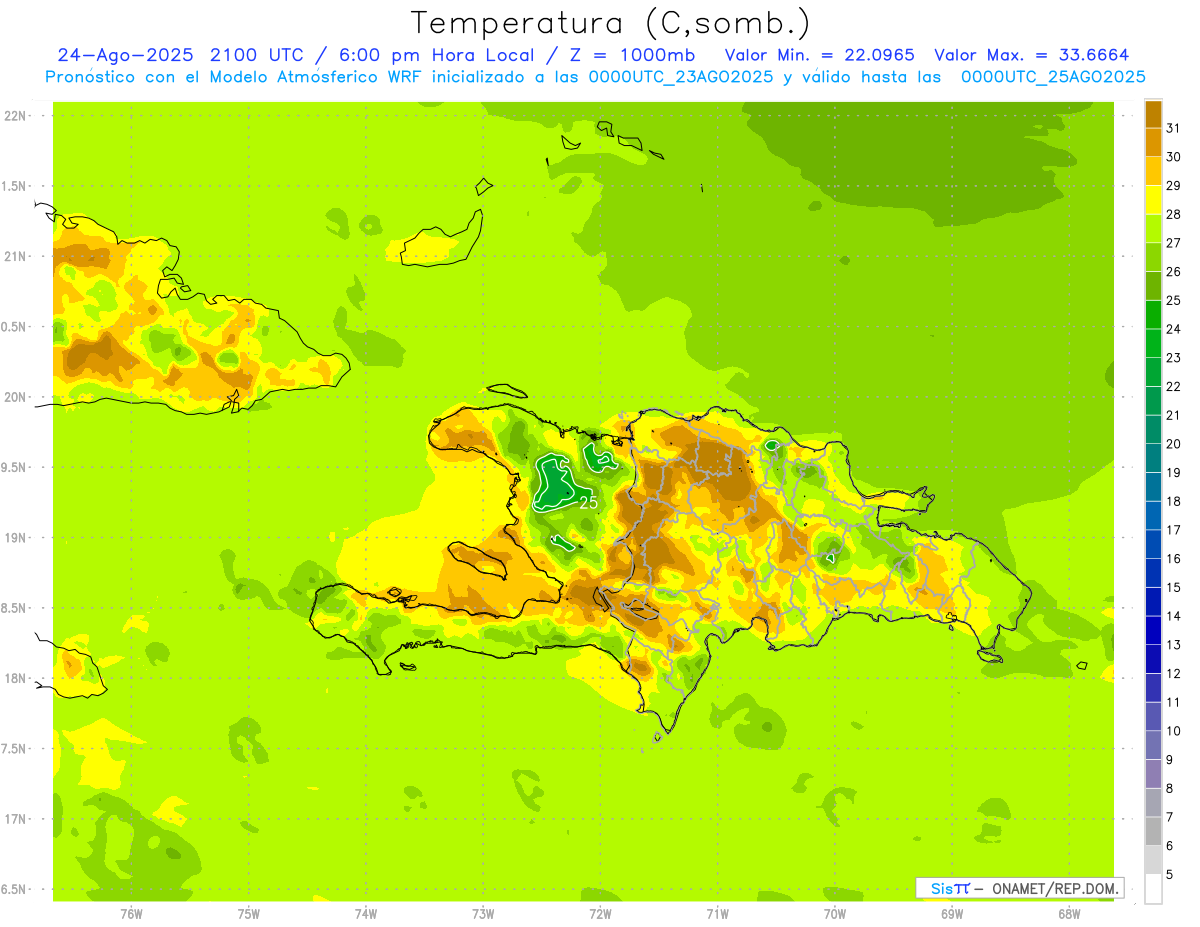Click the white '25' contour label on map
The width and height of the screenshot is (1200, 927).
click(x=588, y=503)
